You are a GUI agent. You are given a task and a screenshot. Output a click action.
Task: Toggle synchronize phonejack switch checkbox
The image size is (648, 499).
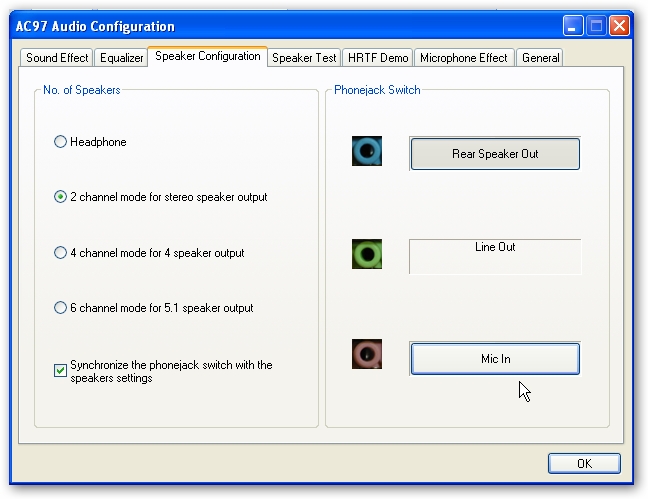pyautogui.click(x=60, y=370)
